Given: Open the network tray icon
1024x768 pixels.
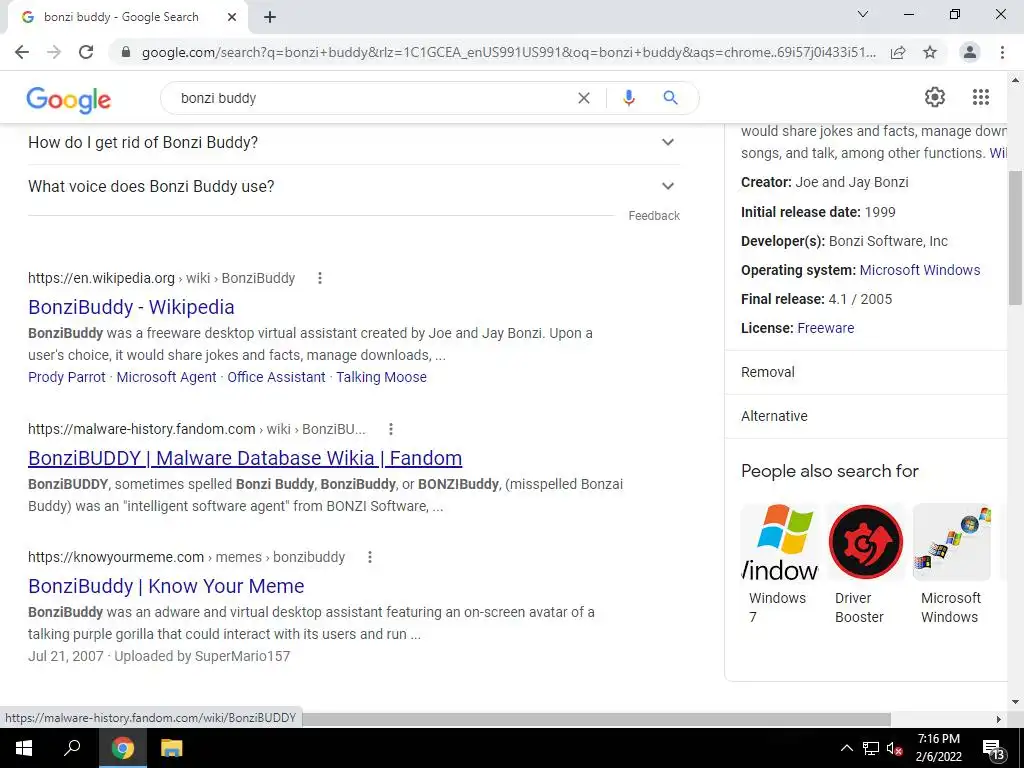Looking at the screenshot, I should 871,748.
